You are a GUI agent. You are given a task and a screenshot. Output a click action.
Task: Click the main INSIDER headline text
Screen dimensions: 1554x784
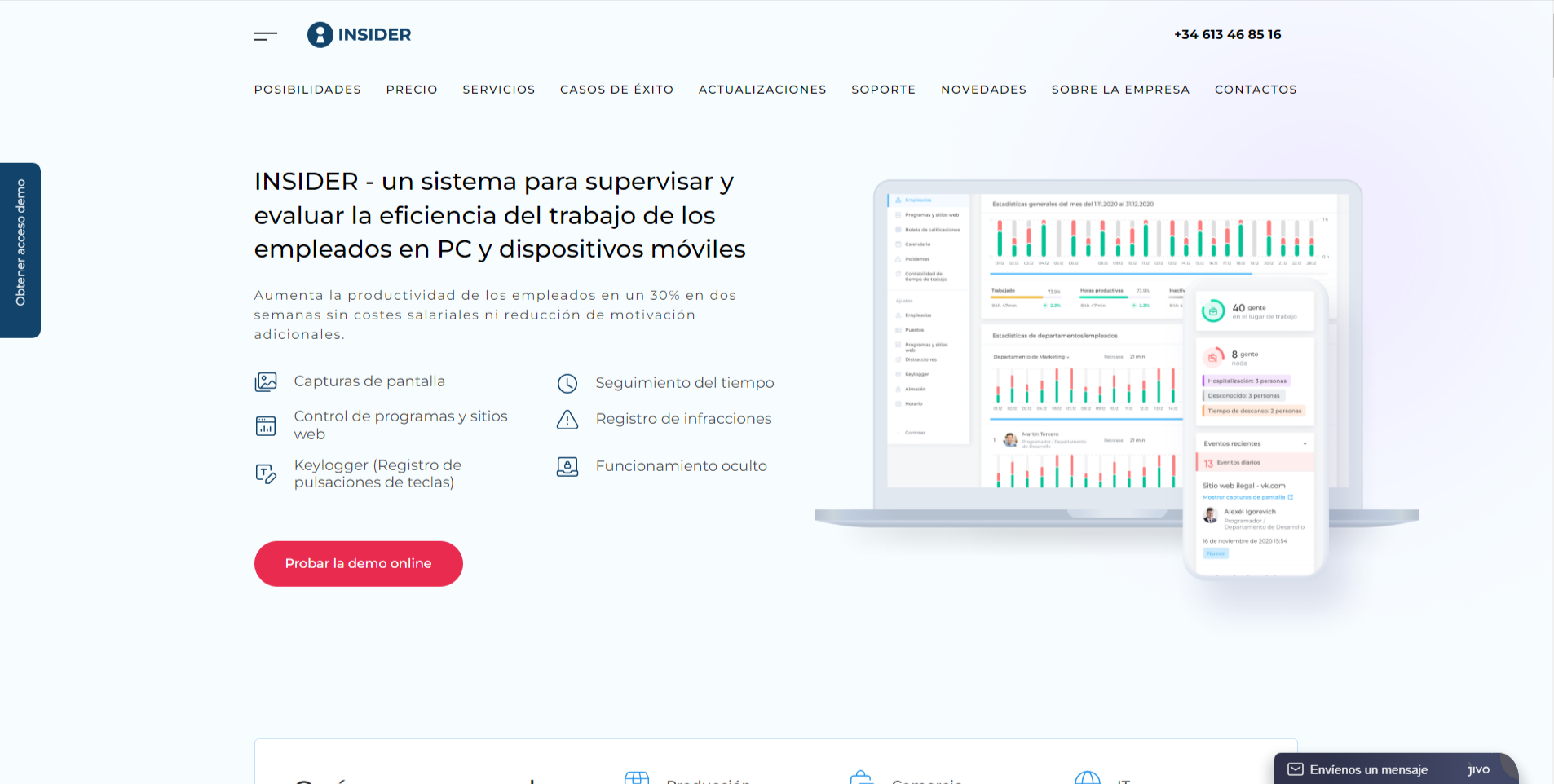tap(500, 215)
